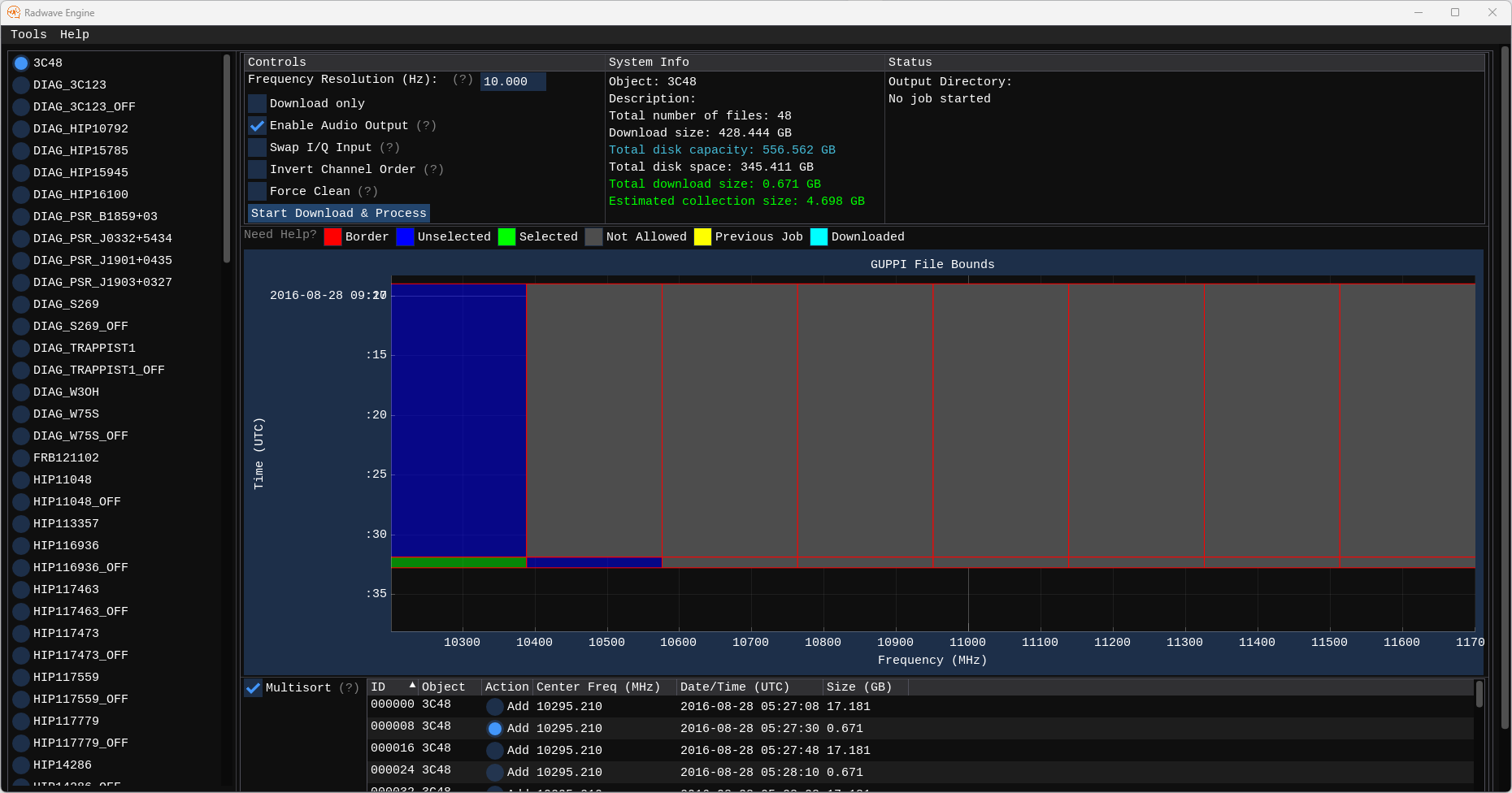Check the Swap I/Q Input option
The height and width of the screenshot is (793, 1512).
pyautogui.click(x=258, y=147)
